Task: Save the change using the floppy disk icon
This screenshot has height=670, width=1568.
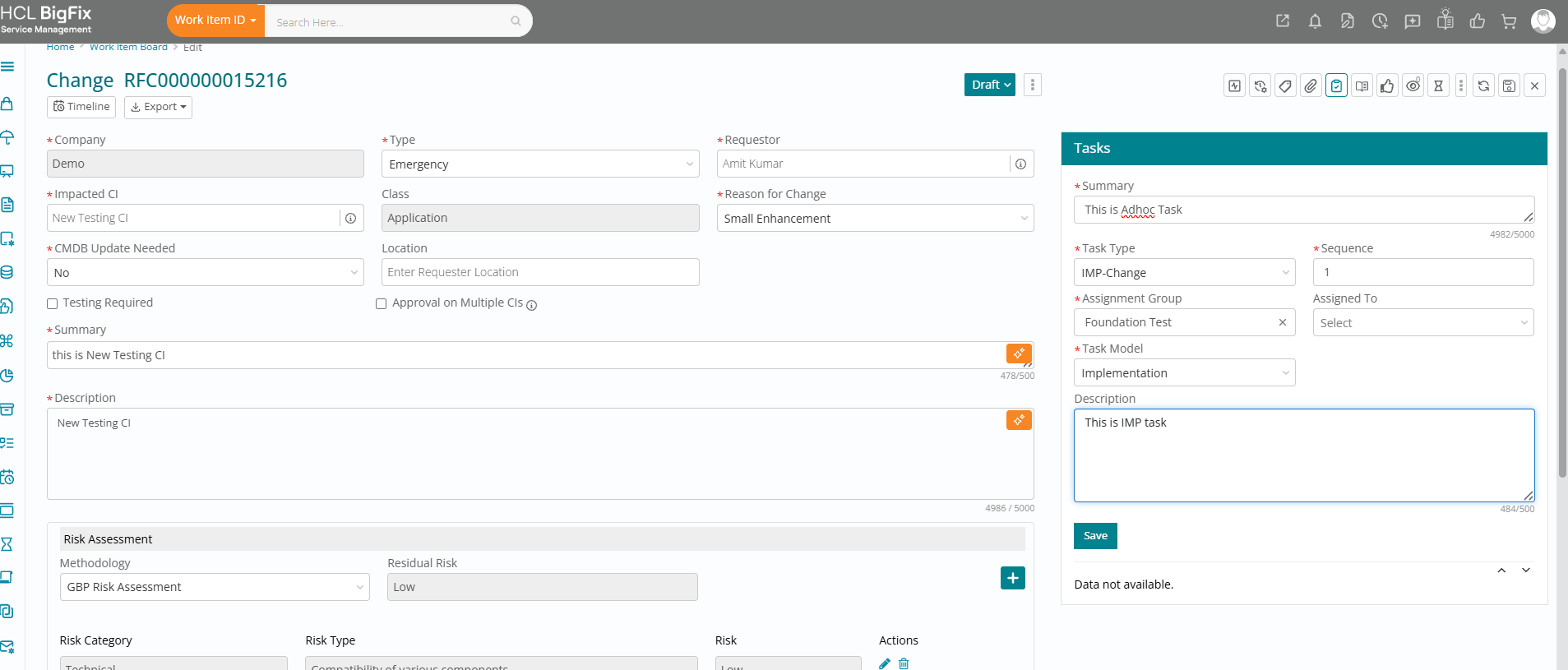Action: 1509,85
